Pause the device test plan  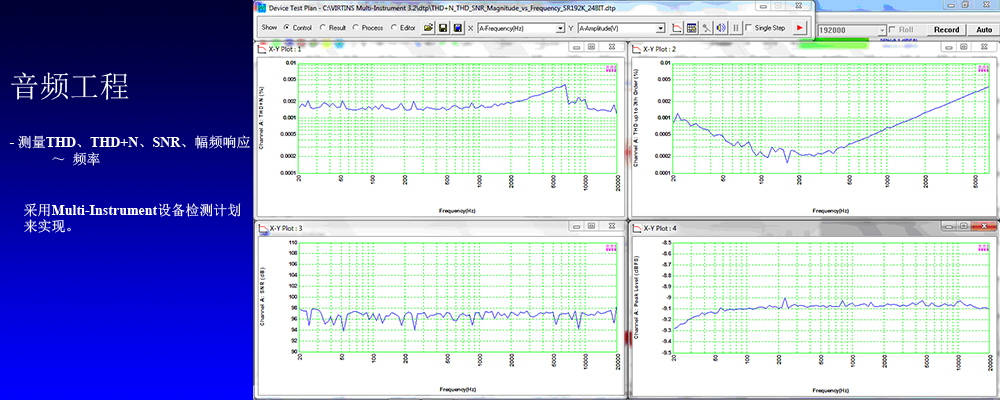(x=736, y=28)
